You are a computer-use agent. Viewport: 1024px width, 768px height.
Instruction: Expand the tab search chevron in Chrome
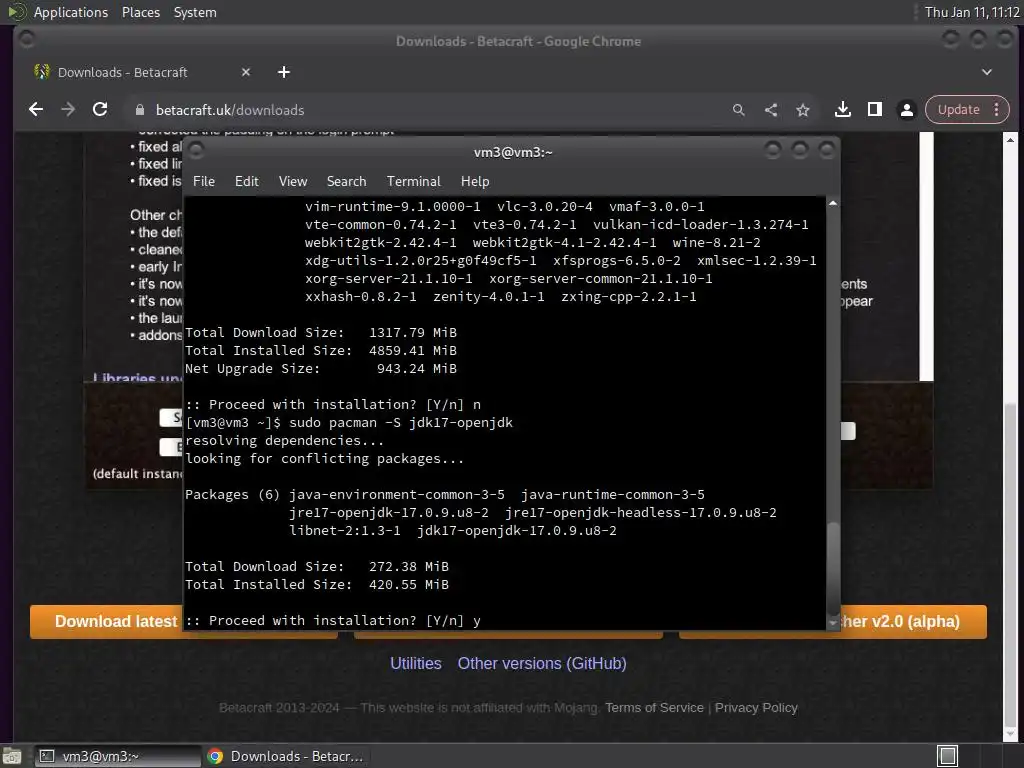tap(987, 72)
